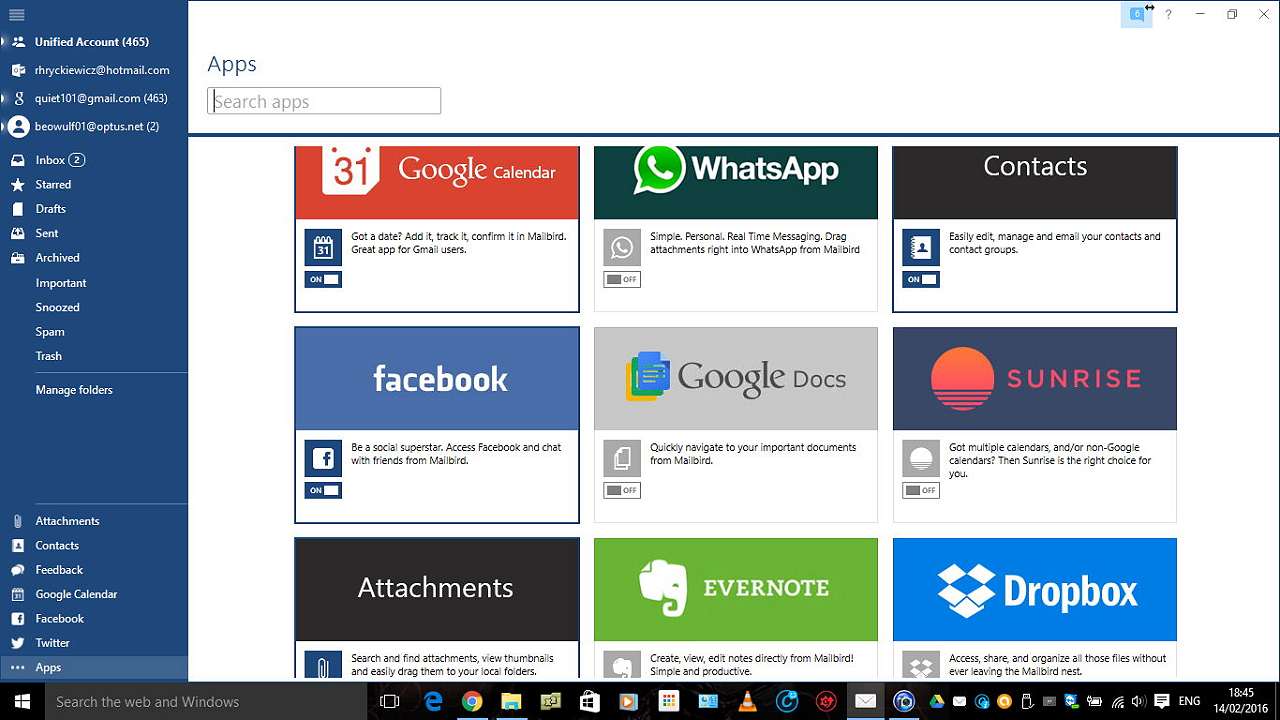Turn off the Contacts app toggle
Screen dimensions: 1280x720
tap(921, 279)
